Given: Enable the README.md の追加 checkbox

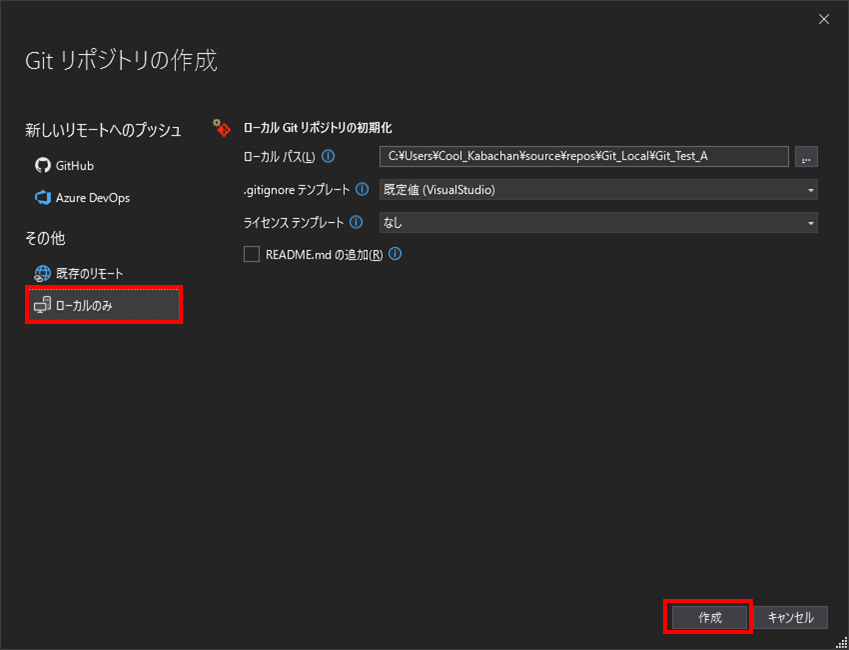Looking at the screenshot, I should (252, 254).
